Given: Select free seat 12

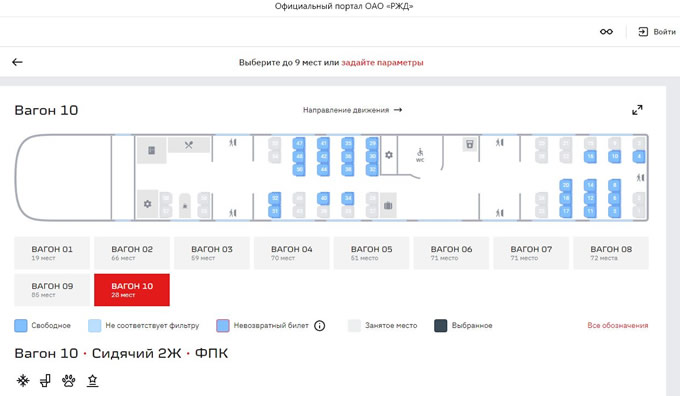Looking at the screenshot, I should [x=590, y=198].
